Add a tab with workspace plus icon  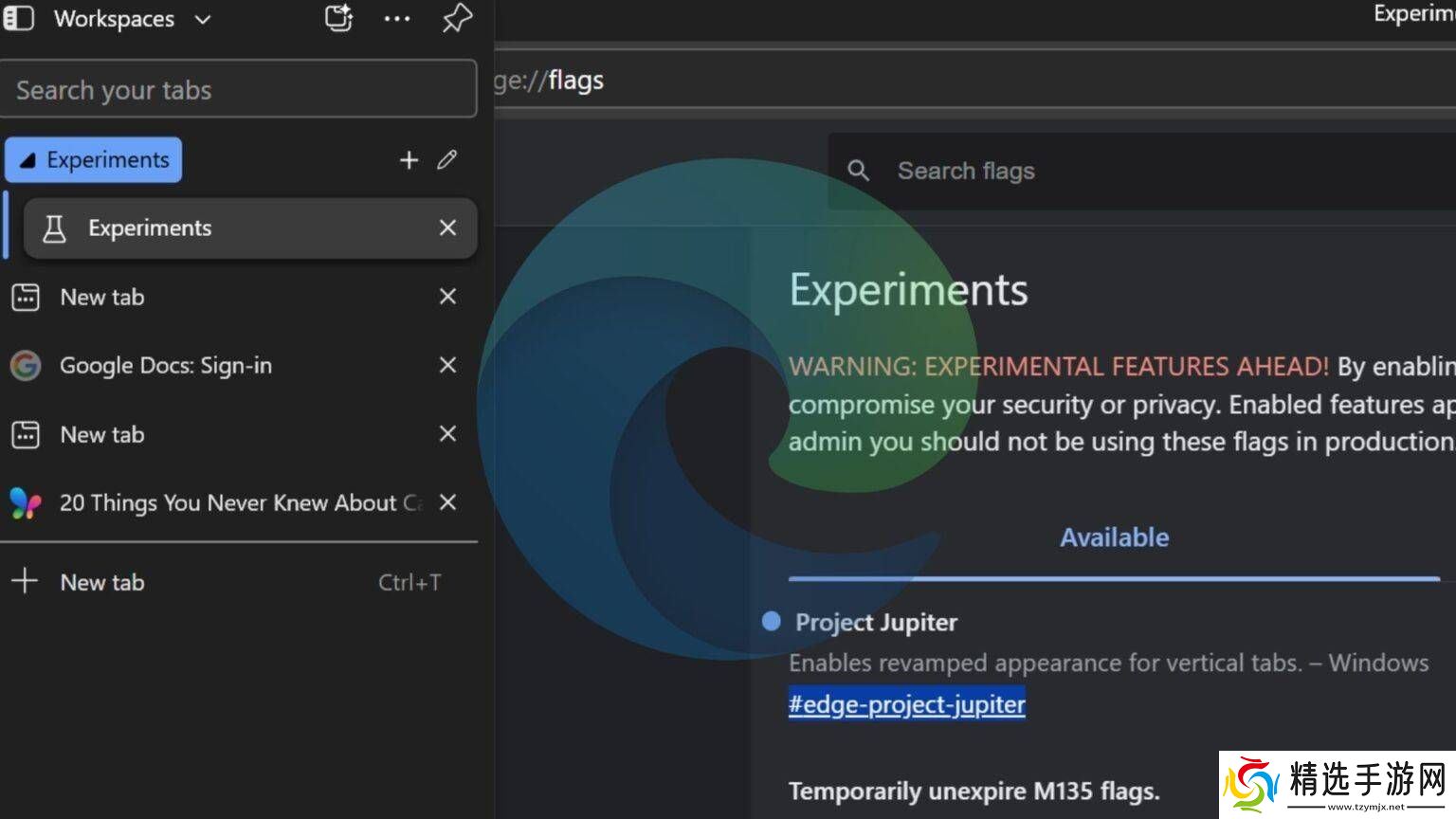point(409,160)
